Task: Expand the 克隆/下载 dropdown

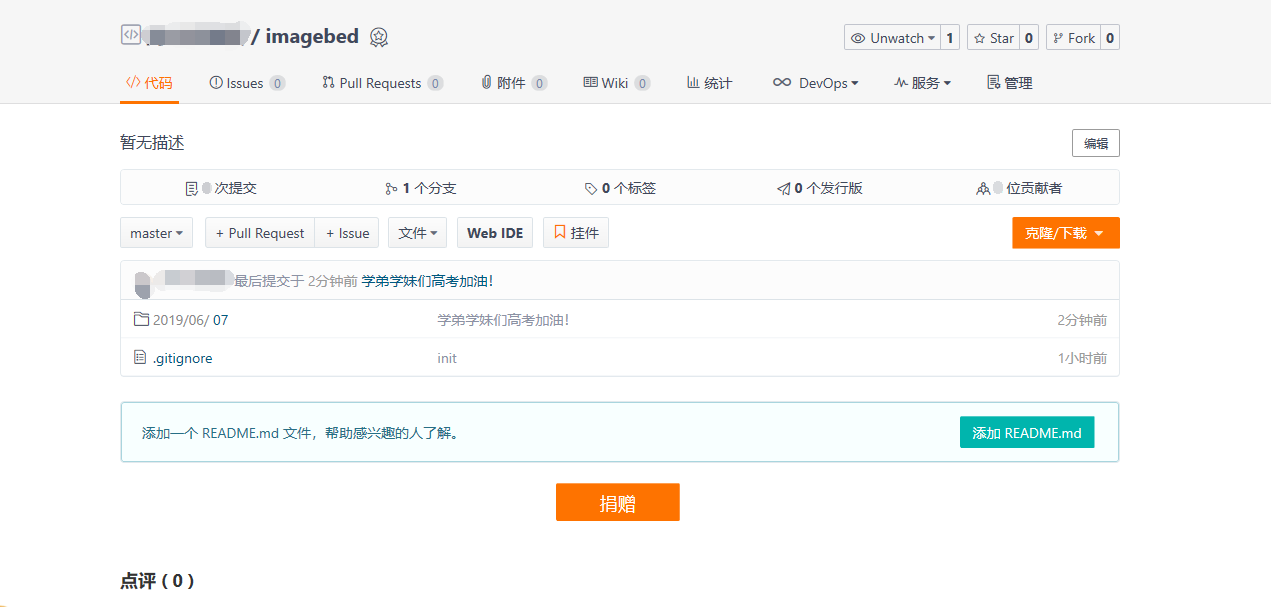Action: coord(1065,232)
